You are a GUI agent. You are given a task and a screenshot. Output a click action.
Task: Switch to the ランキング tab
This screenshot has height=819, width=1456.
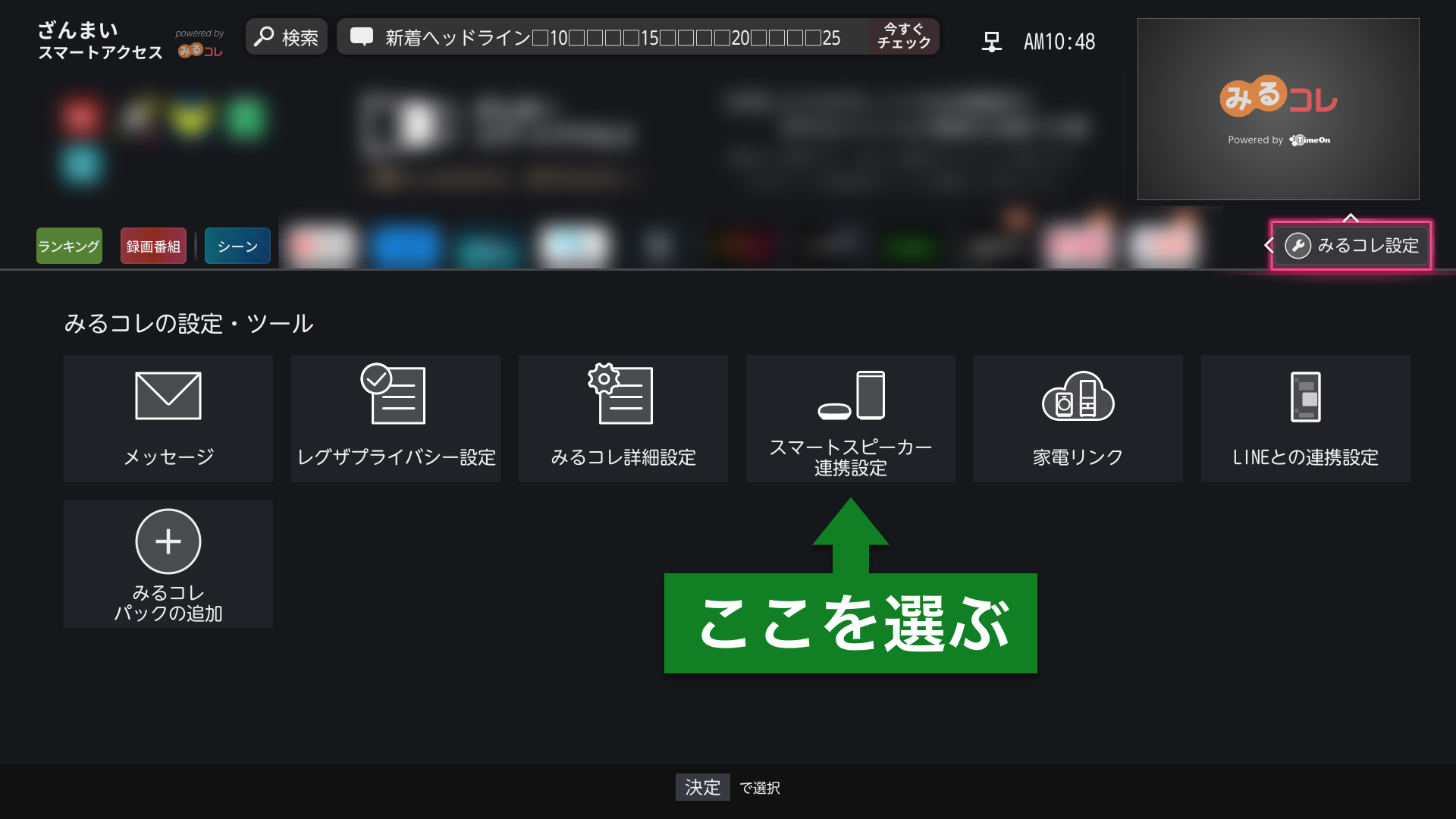[69, 246]
